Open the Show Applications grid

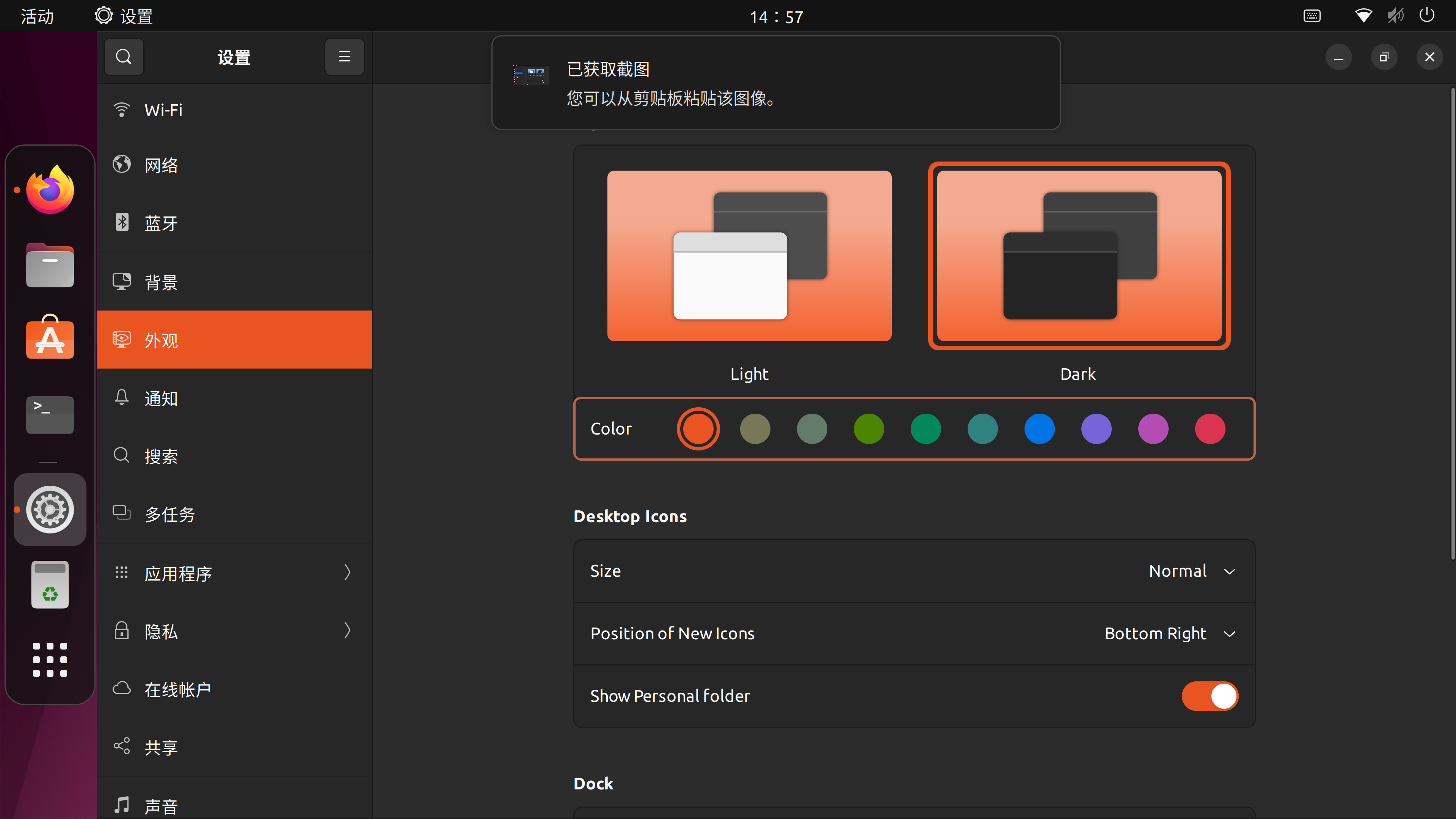[50, 659]
